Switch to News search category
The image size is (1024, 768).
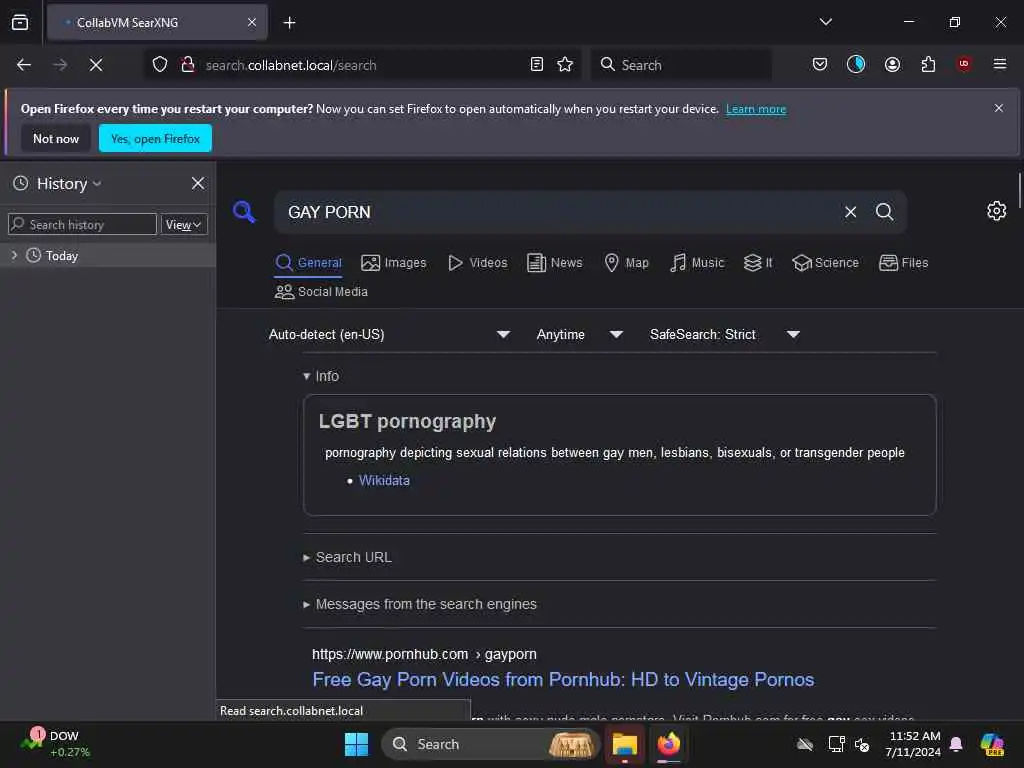554,263
